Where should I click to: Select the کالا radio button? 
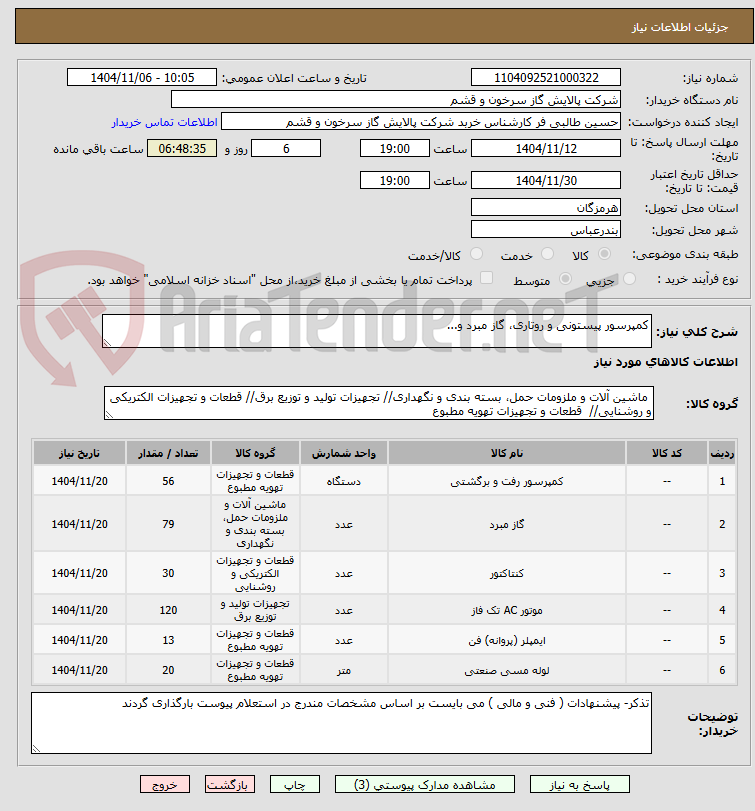pyautogui.click(x=604, y=254)
